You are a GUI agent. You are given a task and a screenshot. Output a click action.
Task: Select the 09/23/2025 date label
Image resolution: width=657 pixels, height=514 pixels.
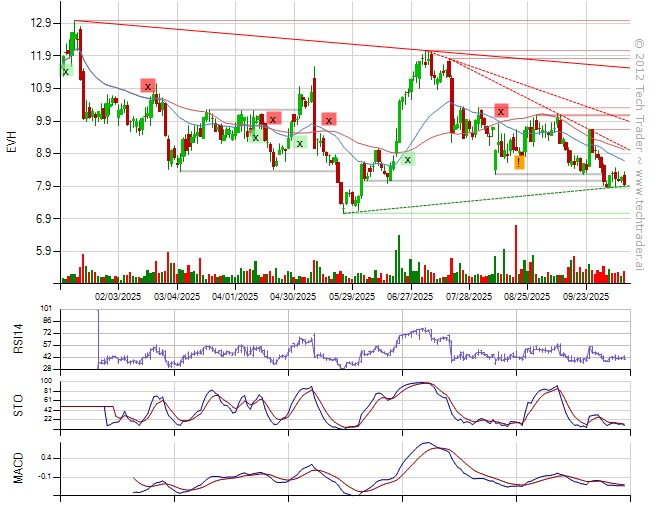586,296
